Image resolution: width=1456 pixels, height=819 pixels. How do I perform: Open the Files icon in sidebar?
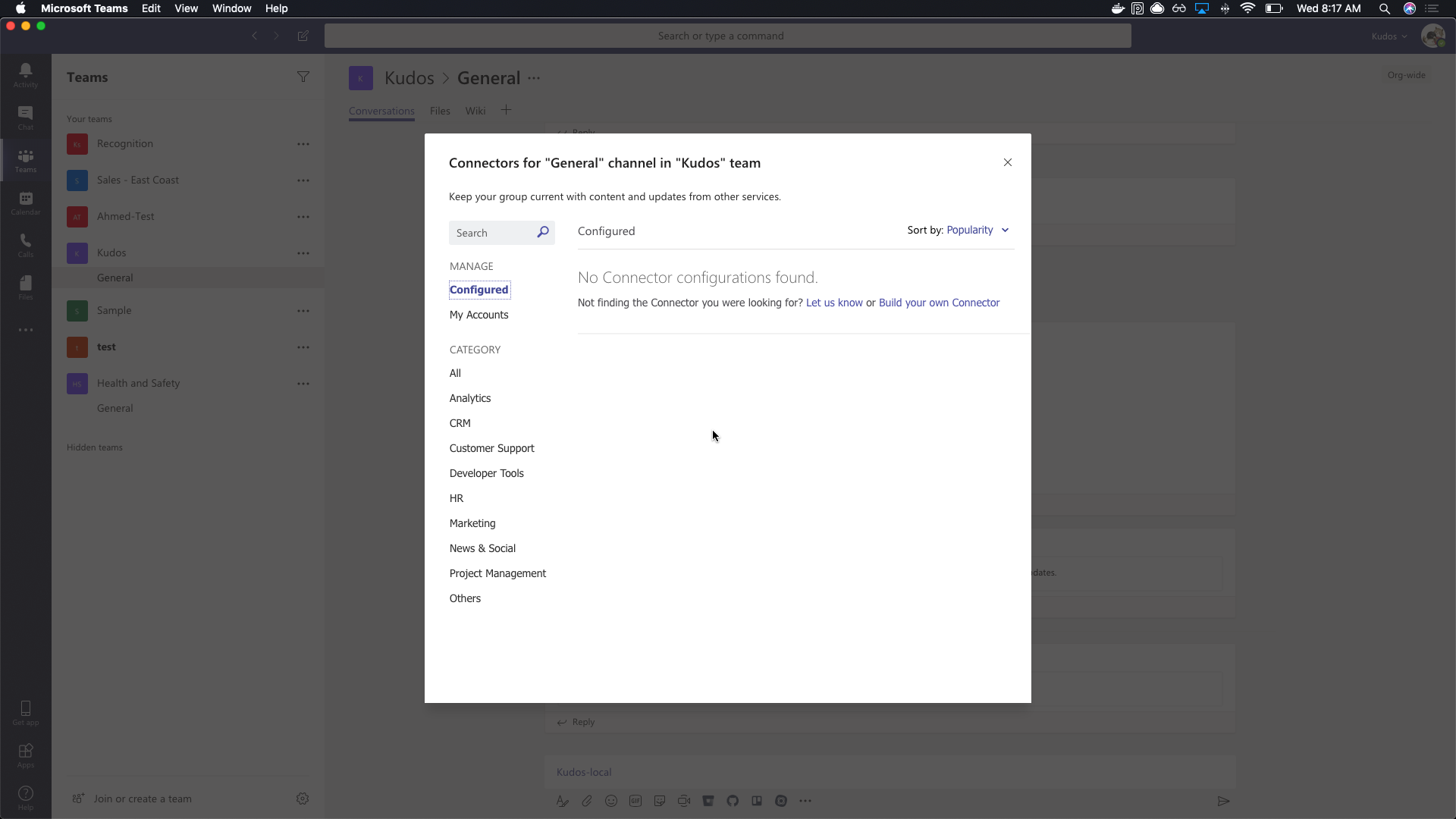click(26, 287)
